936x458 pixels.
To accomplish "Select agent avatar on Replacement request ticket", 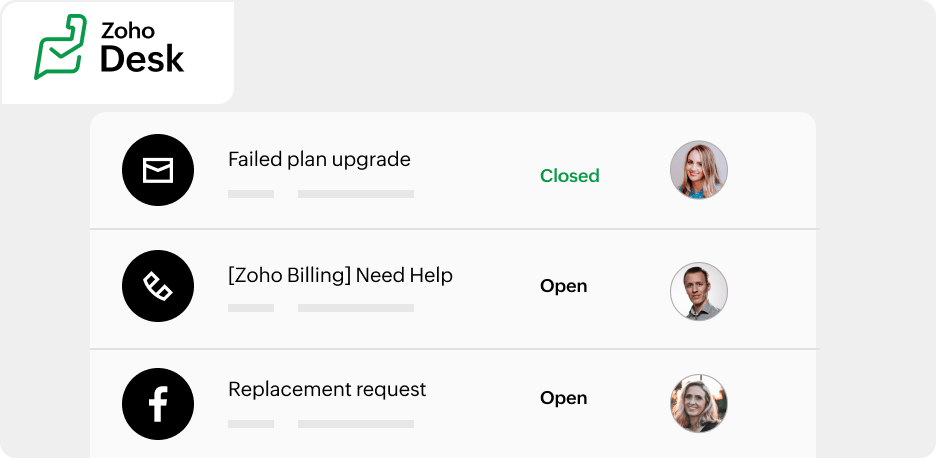I will point(698,403).
